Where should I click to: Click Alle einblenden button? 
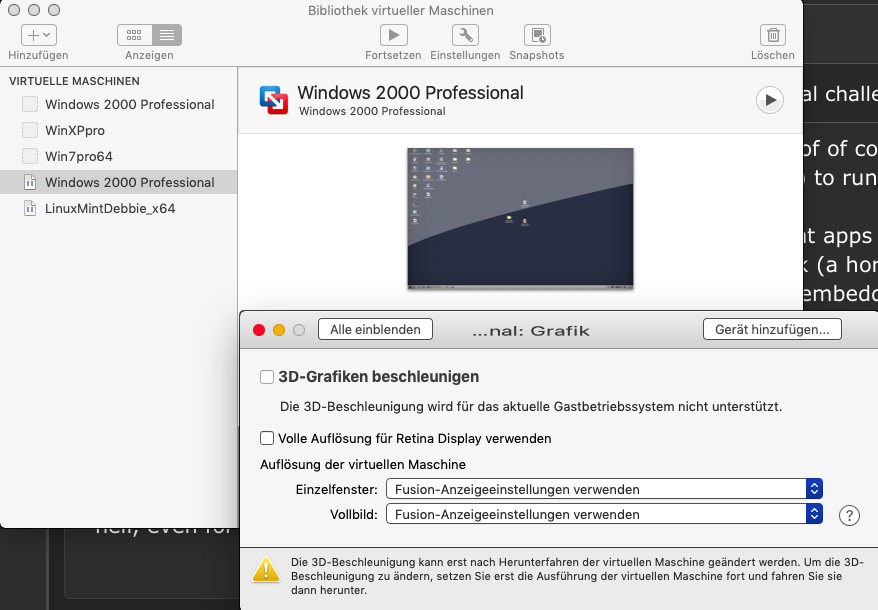[375, 329]
